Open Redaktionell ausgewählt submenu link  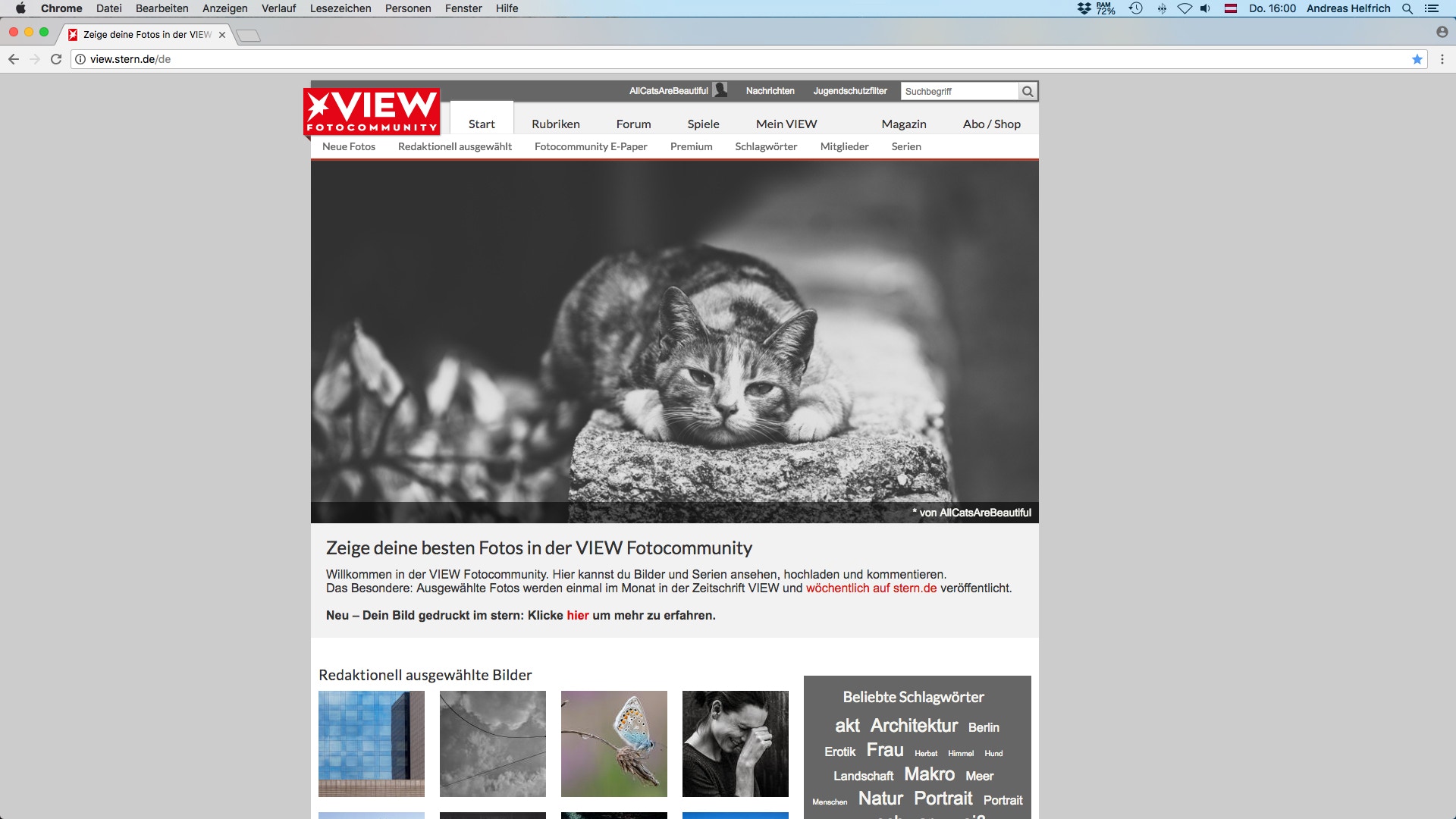click(x=455, y=146)
